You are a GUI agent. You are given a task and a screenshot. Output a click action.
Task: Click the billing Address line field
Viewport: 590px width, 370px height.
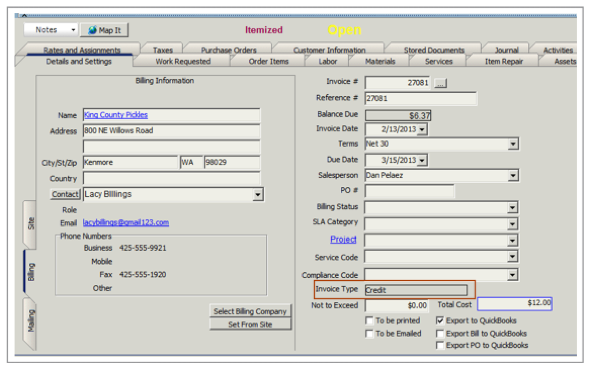pos(172,131)
